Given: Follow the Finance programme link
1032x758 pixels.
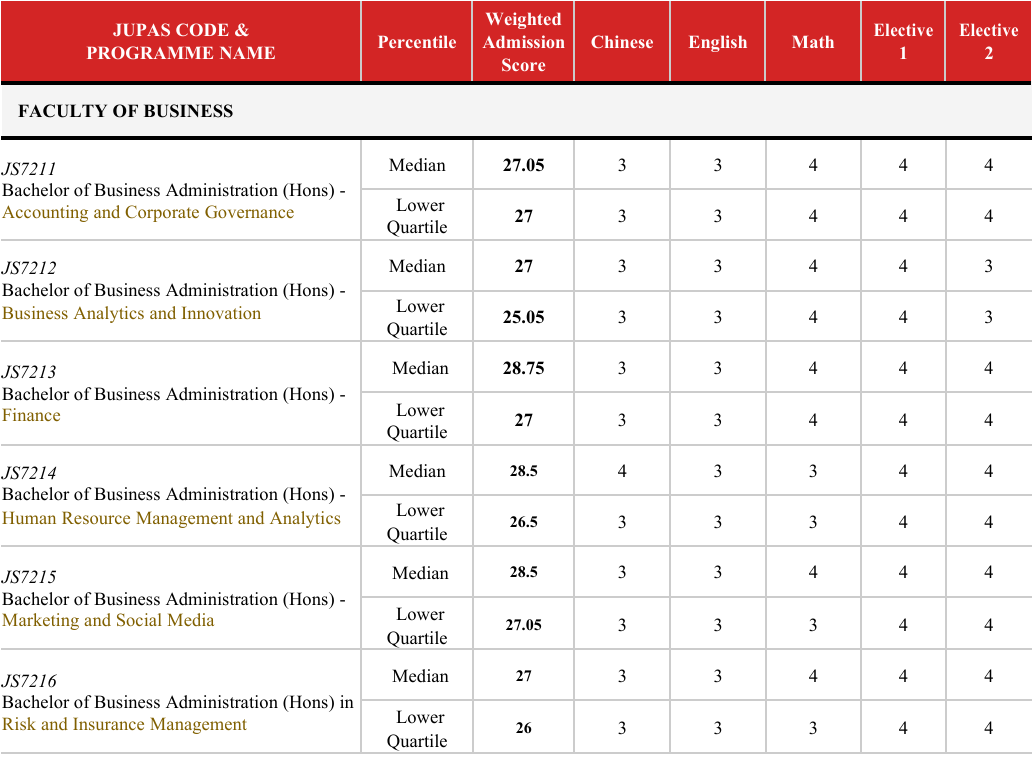Looking at the screenshot, I should tap(31, 415).
